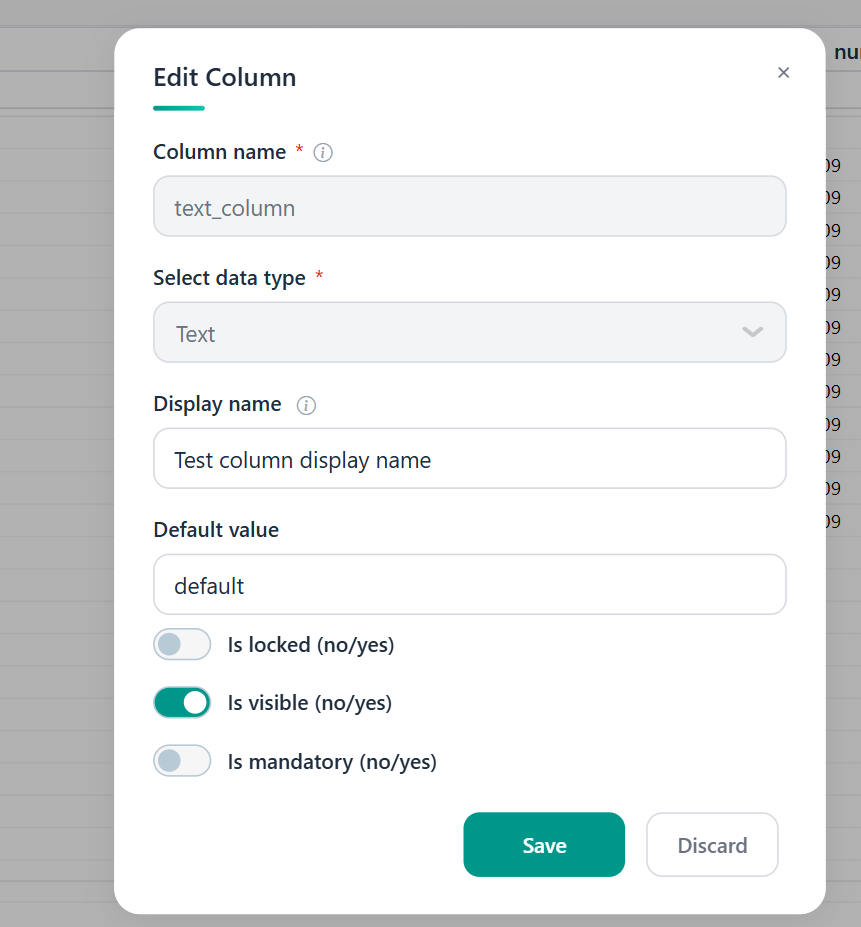Image resolution: width=861 pixels, height=927 pixels.
Task: Click the disabled text_column name field
Action: [x=470, y=206]
